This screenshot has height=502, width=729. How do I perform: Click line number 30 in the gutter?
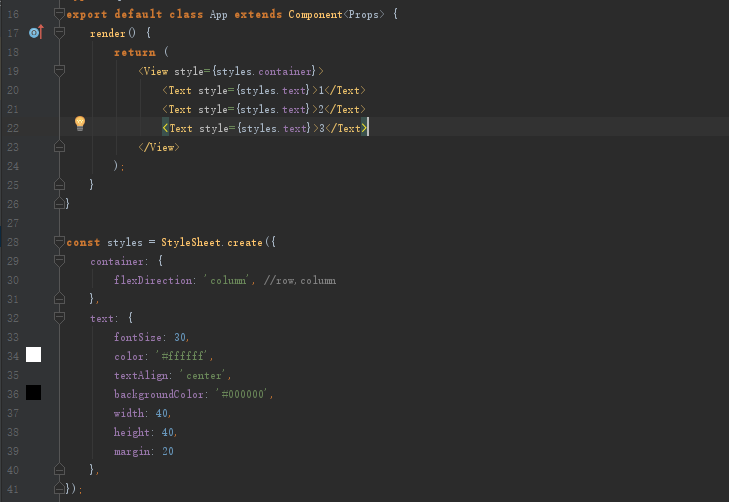tap(13, 280)
